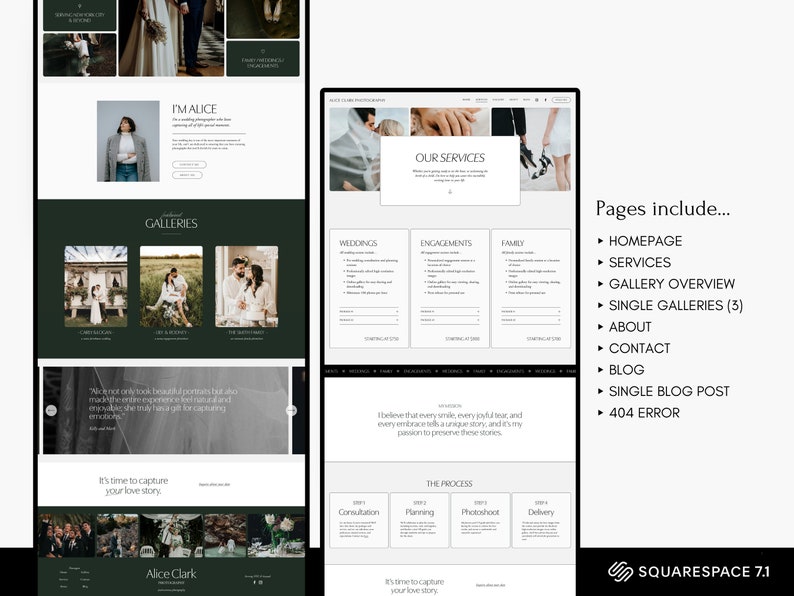Click 404 ERROR in pages list
The image size is (794, 596).
click(x=645, y=413)
